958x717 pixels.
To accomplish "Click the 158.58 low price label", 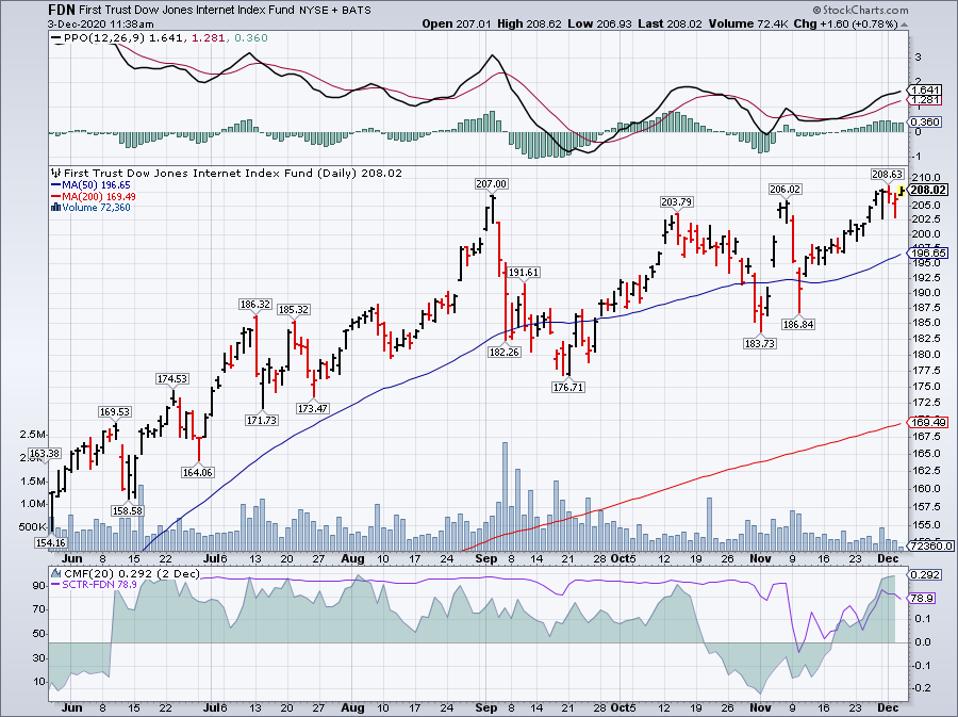I will pos(127,511).
